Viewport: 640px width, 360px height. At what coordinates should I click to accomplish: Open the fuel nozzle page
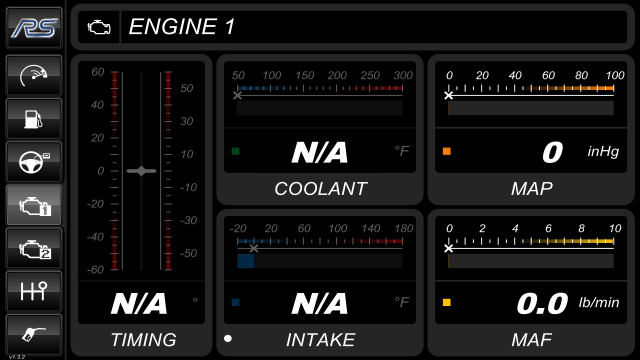[34, 335]
